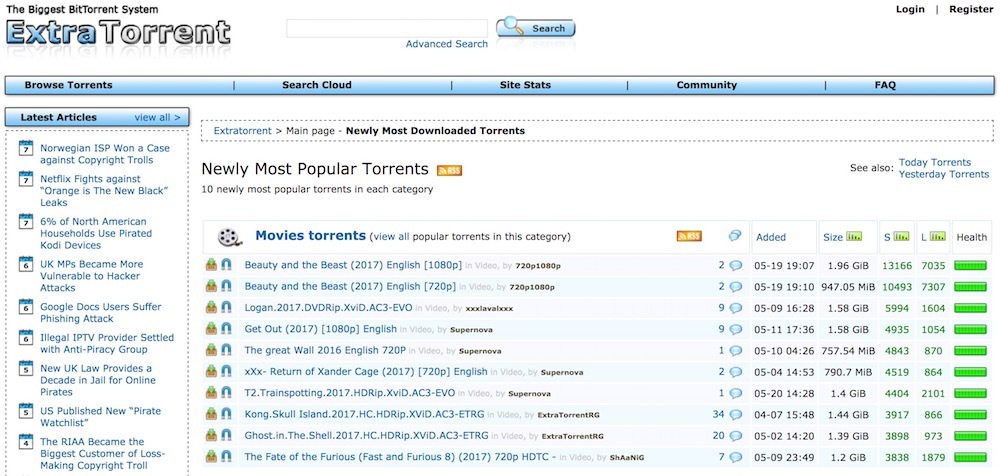Click the magnet link icon for Beauty and the Beast 1080p

tap(226, 265)
